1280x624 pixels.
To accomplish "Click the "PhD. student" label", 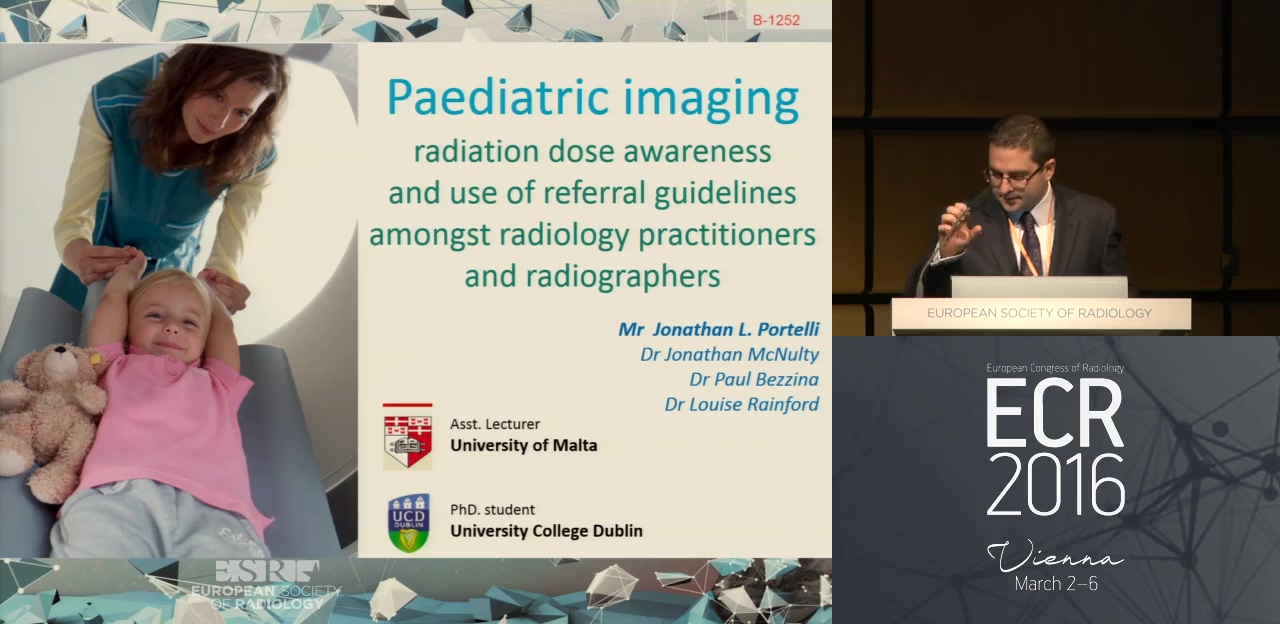I will point(492,510).
